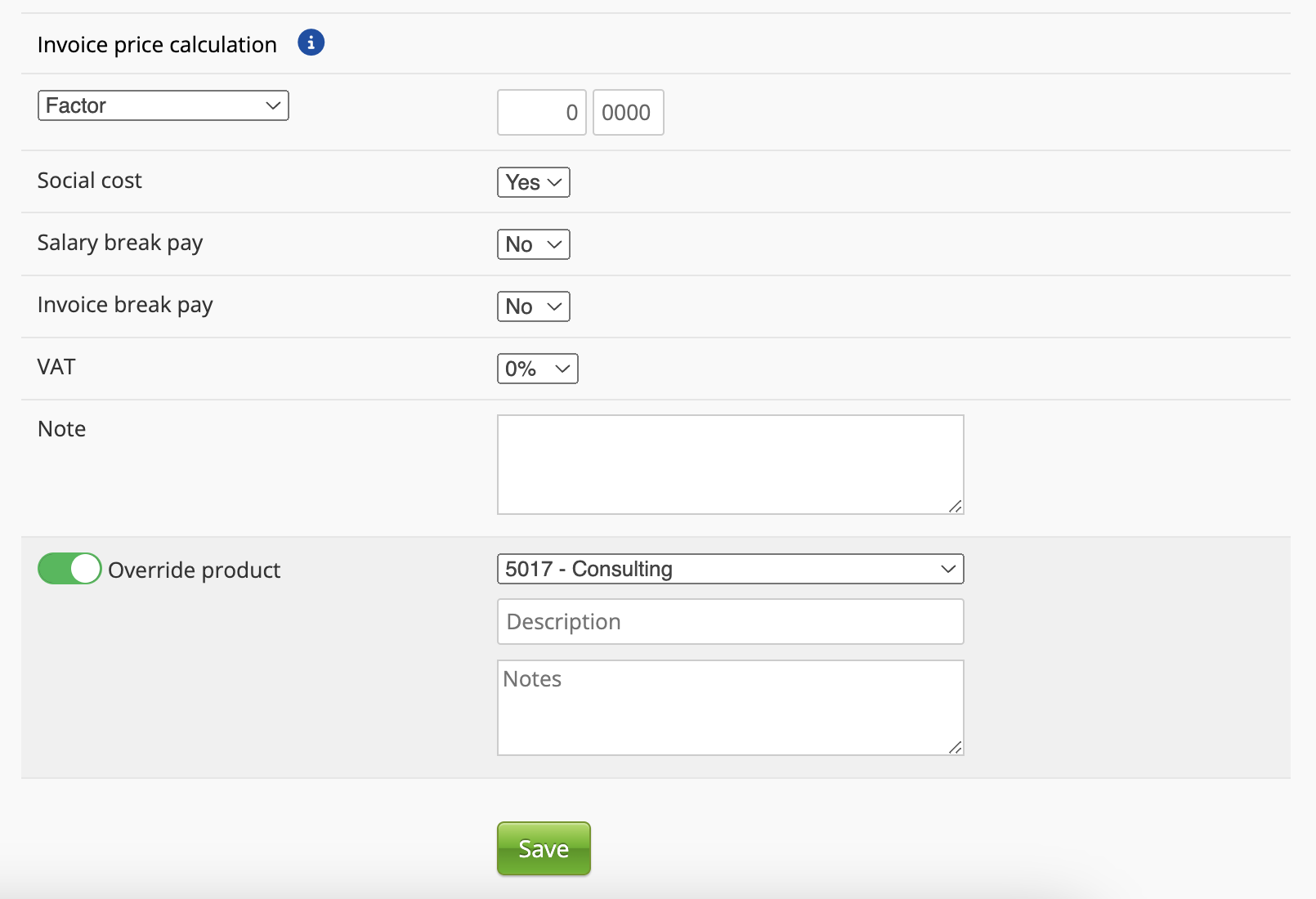
Task: Click the Social cost label
Action: (x=90, y=181)
